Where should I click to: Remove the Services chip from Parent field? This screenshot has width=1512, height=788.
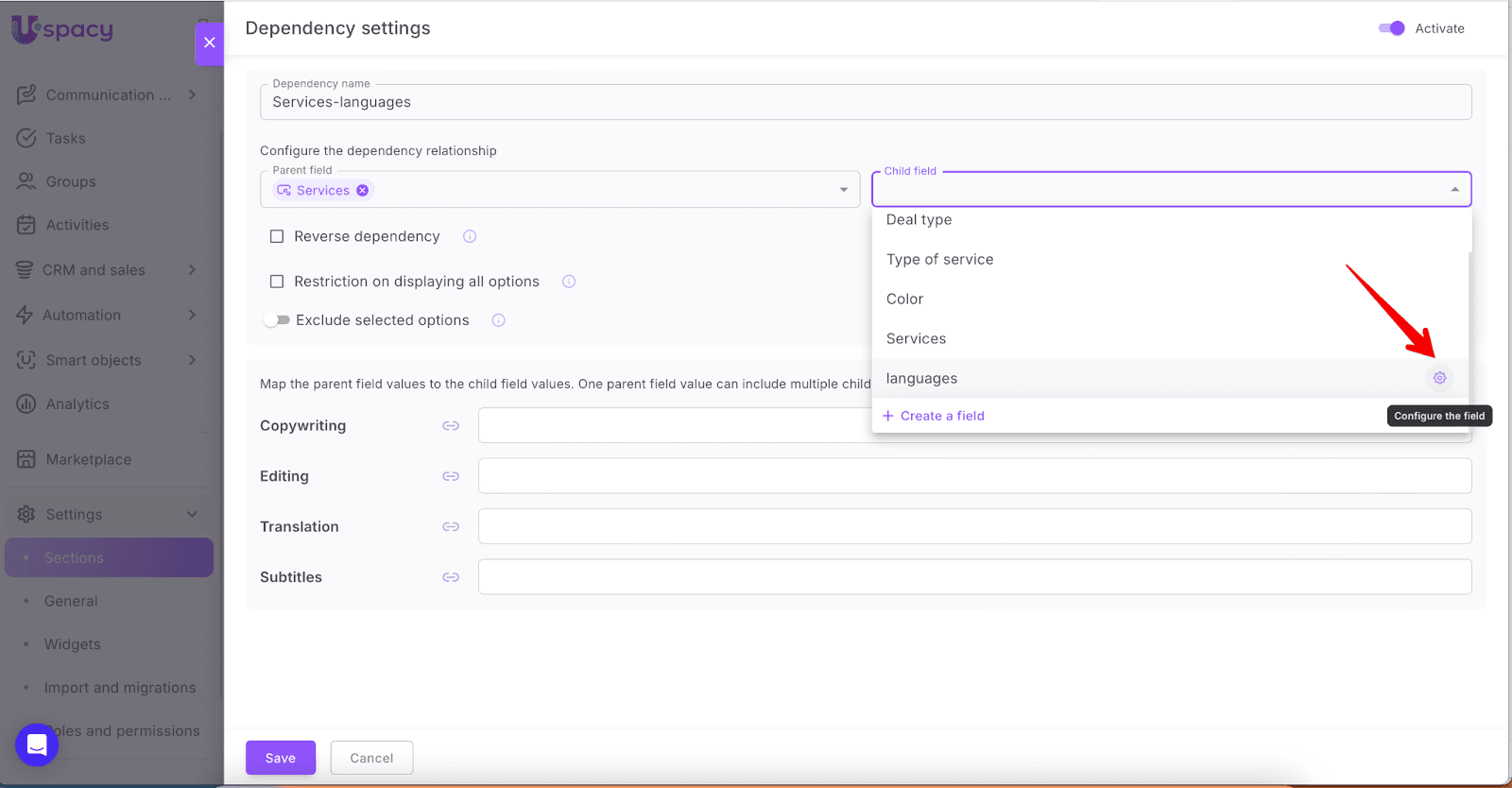(363, 191)
